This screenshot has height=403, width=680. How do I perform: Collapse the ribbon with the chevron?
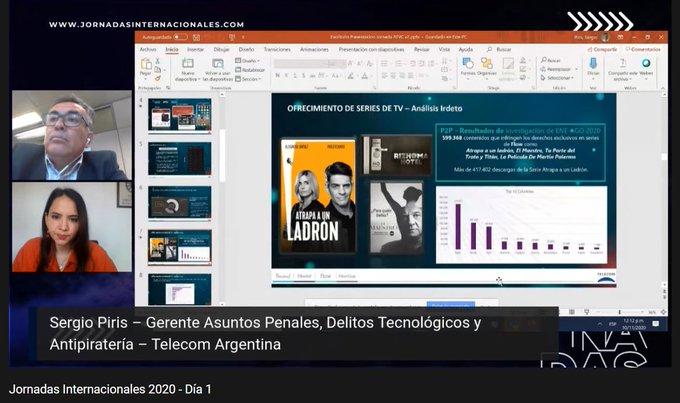pyautogui.click(x=663, y=88)
